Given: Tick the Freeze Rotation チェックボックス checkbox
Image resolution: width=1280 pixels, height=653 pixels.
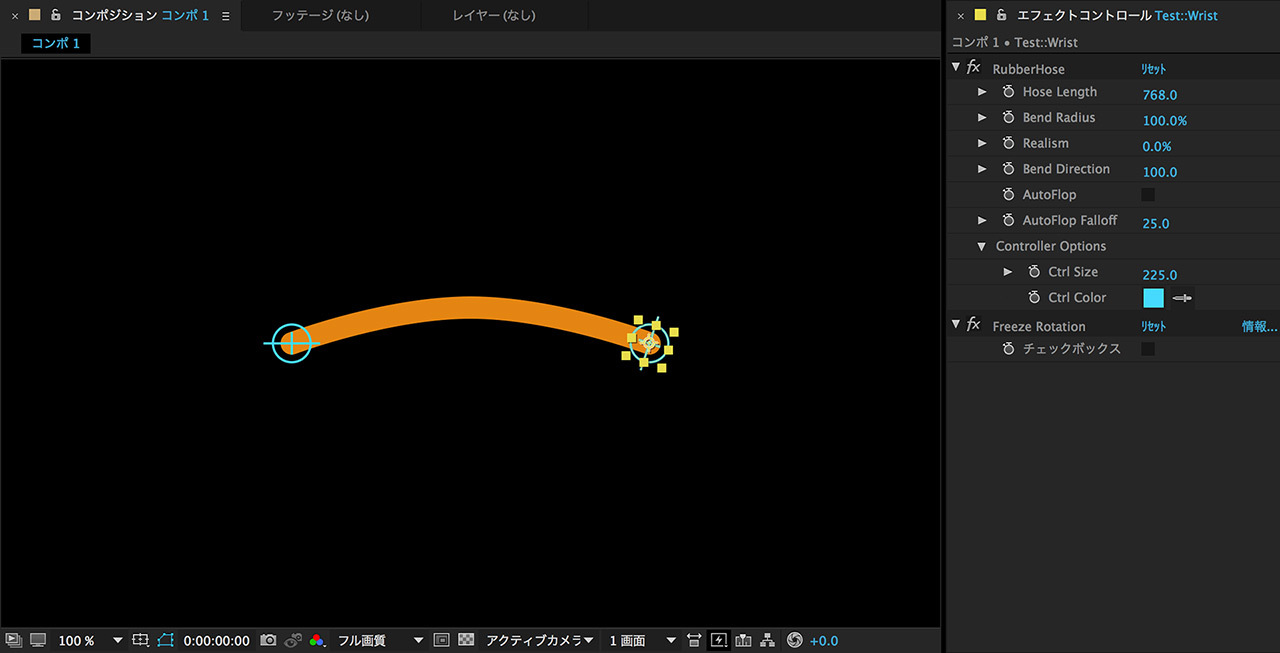Looking at the screenshot, I should (x=1148, y=349).
